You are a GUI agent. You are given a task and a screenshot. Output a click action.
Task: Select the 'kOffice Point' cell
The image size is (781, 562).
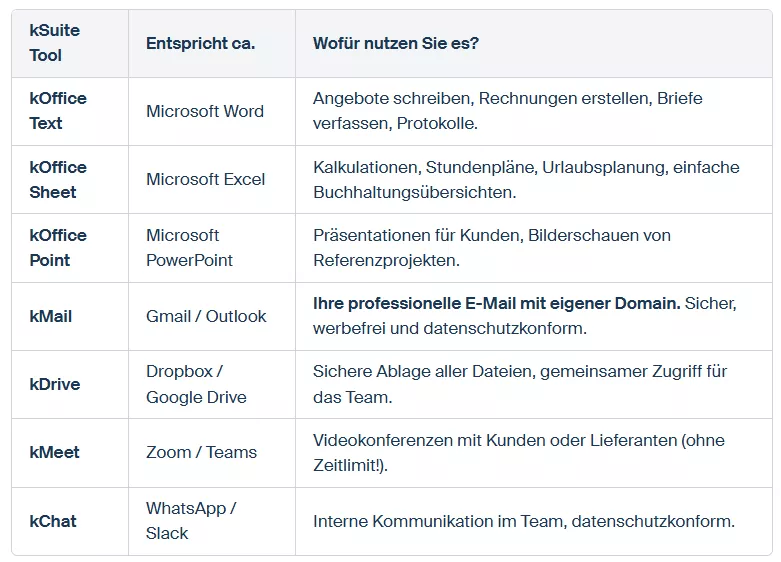[70, 248]
